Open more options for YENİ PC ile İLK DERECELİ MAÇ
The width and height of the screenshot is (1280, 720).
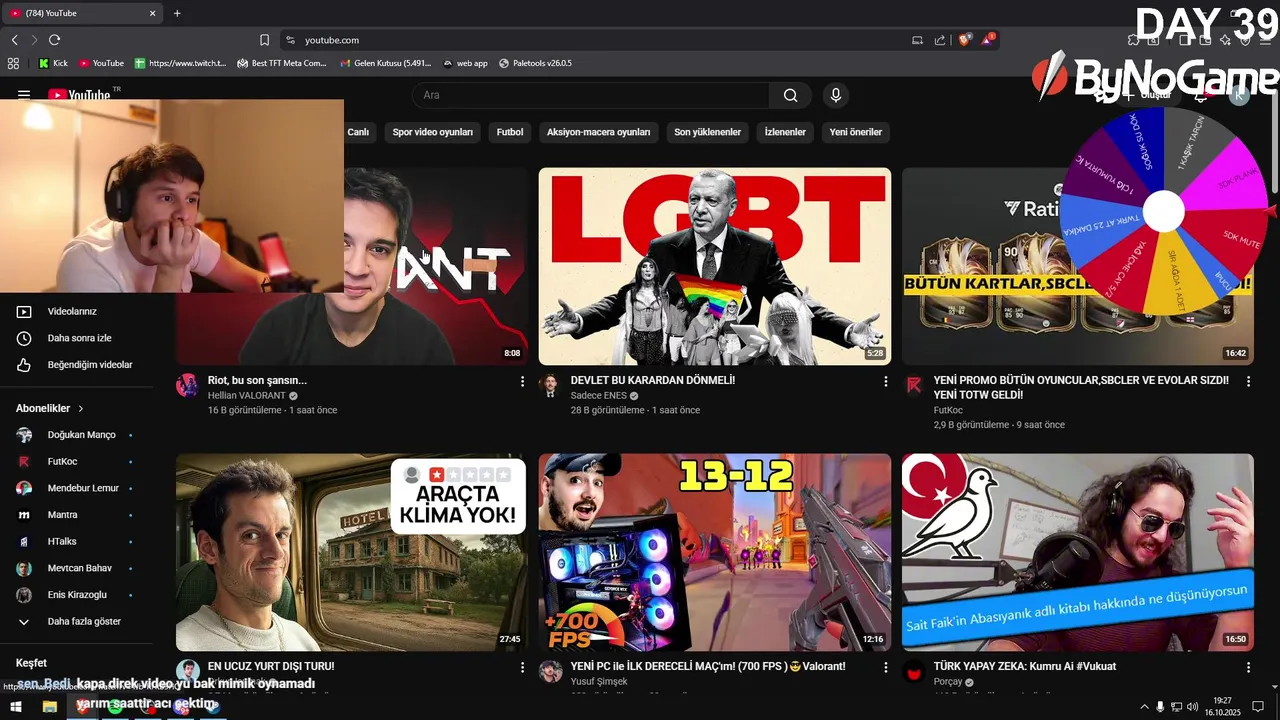[x=885, y=667]
